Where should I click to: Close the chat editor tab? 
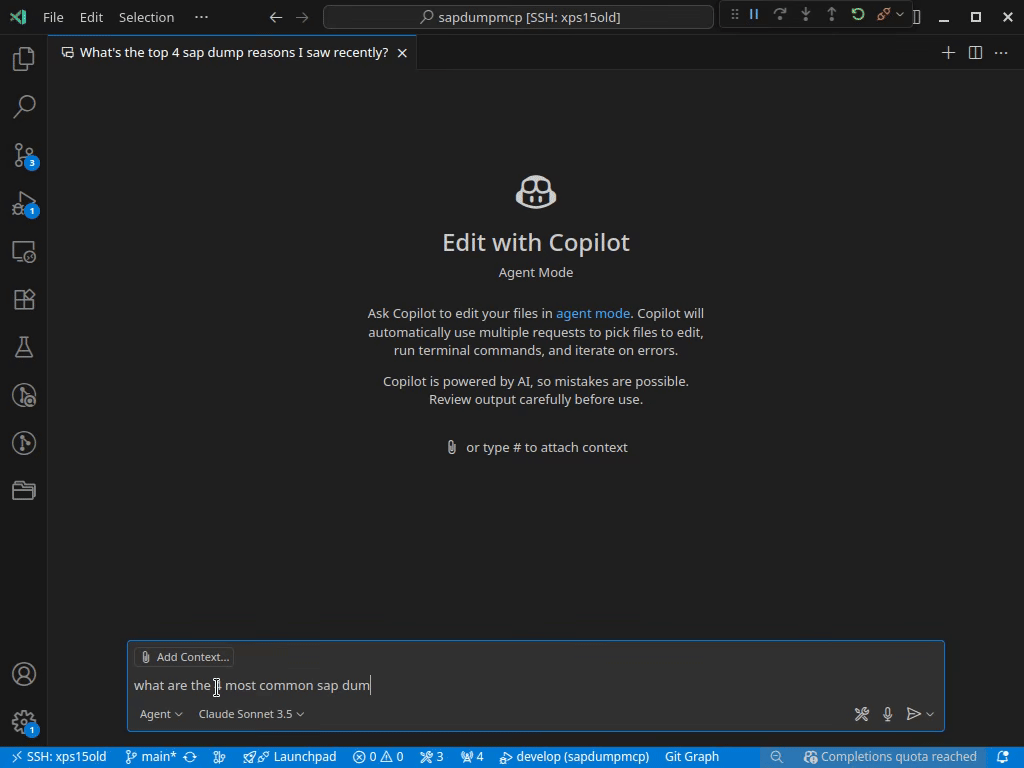[402, 53]
